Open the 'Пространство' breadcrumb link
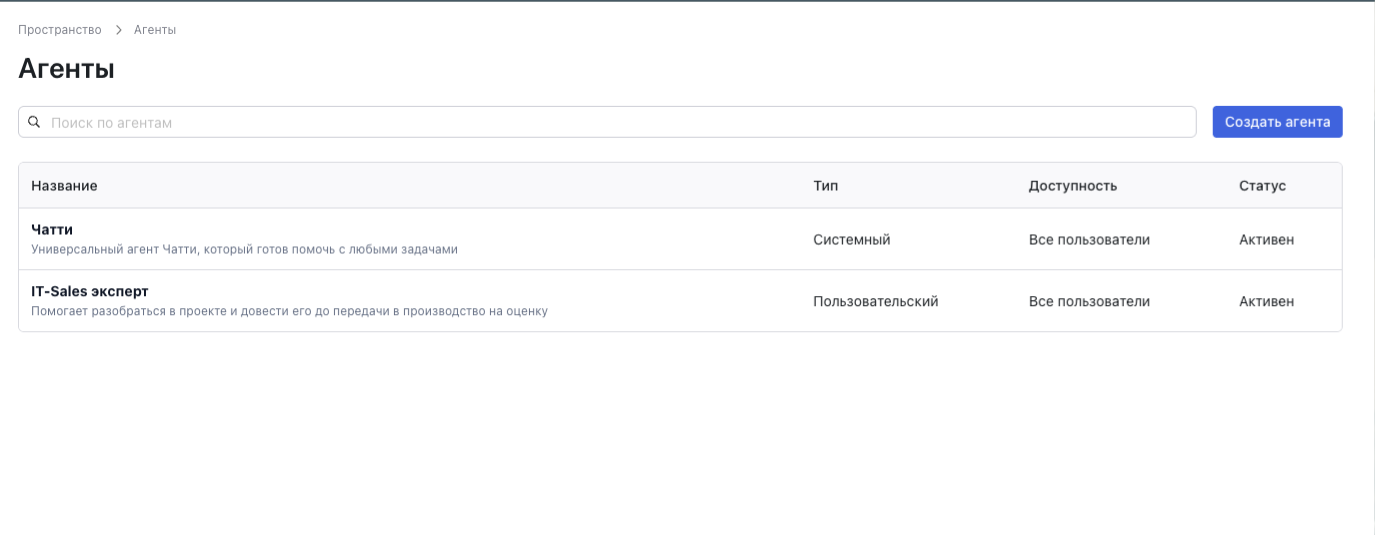1375x535 pixels. [60, 30]
